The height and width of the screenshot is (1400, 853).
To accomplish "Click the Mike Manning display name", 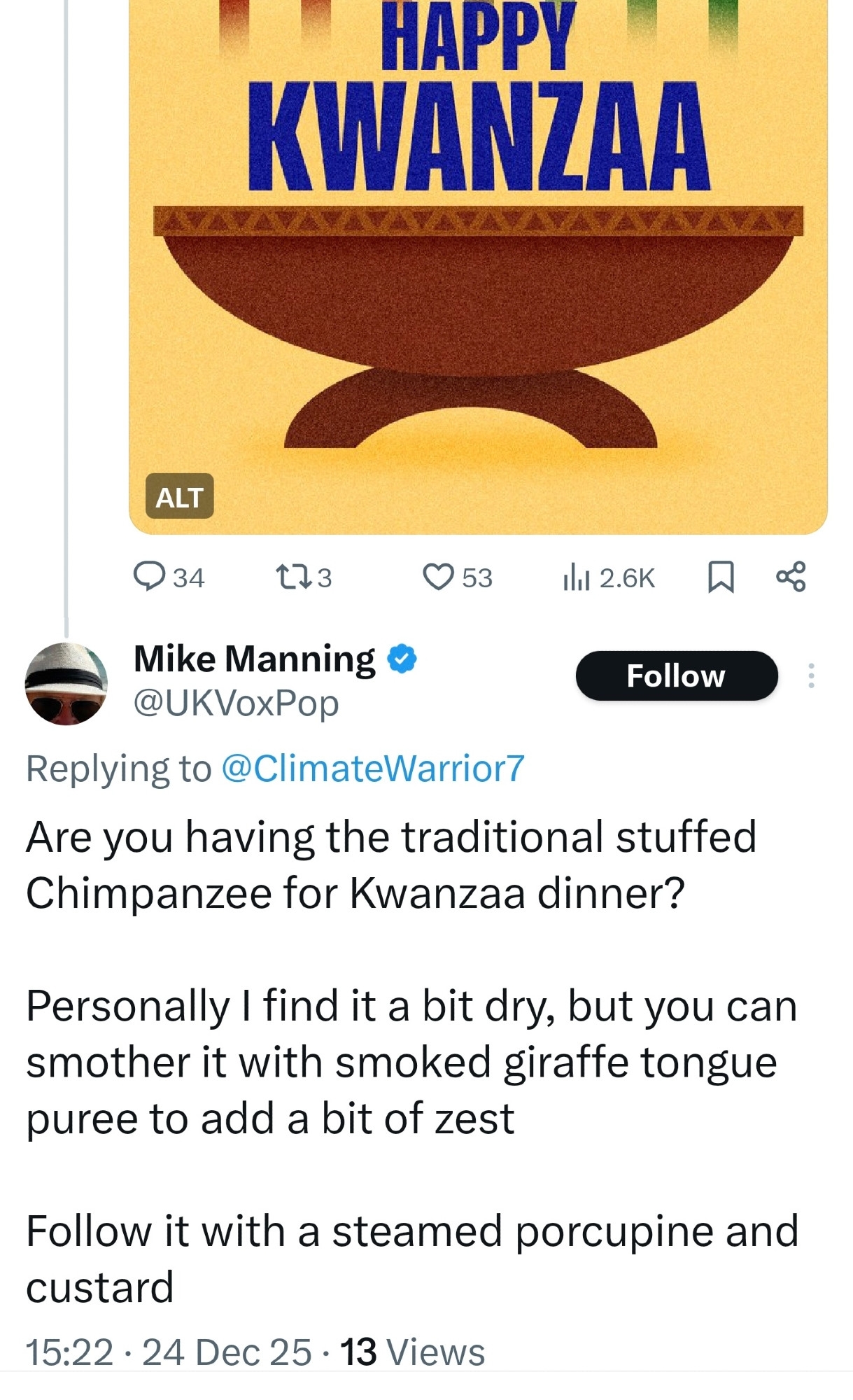I will coord(255,659).
